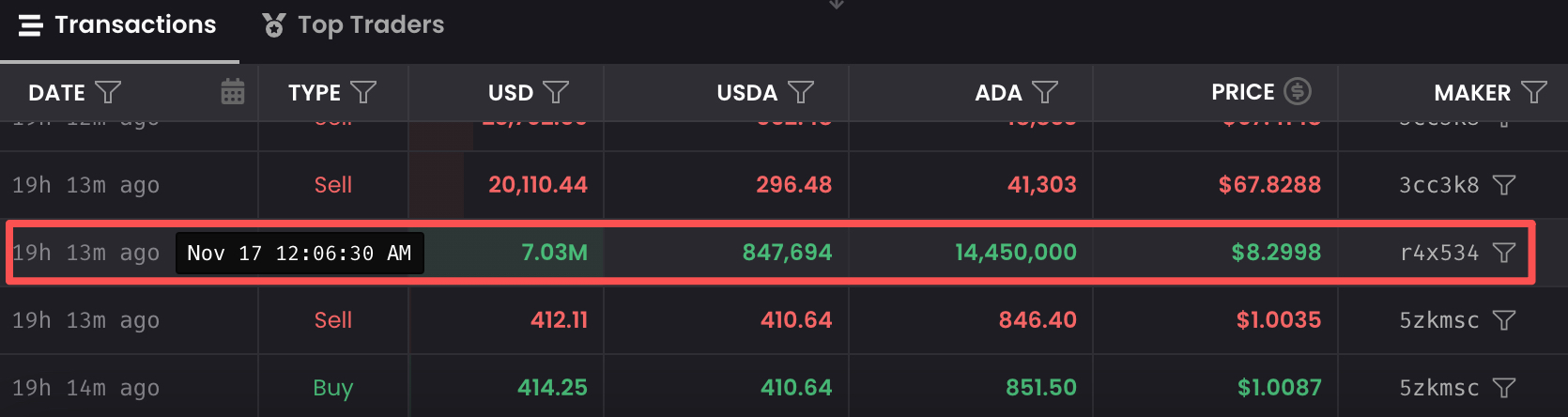
Task: Open the MAKER column filter
Action: click(1533, 92)
